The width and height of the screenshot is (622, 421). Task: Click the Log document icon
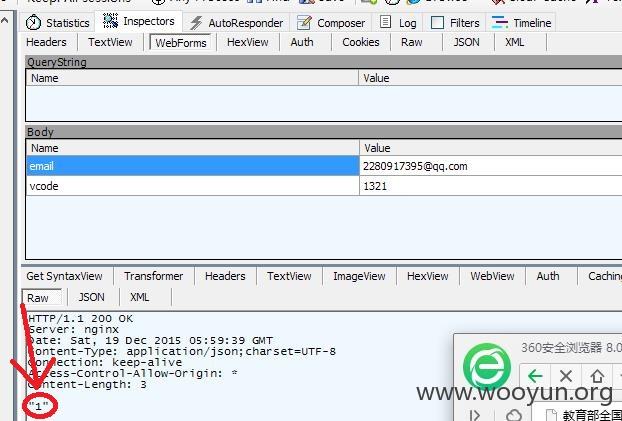click(385, 22)
